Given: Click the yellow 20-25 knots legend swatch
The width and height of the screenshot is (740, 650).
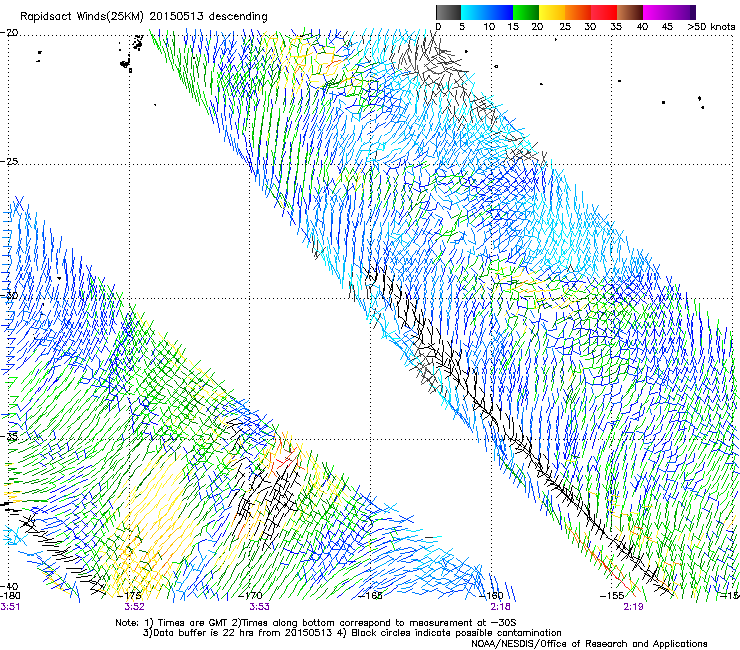Looking at the screenshot, I should click(x=552, y=12).
